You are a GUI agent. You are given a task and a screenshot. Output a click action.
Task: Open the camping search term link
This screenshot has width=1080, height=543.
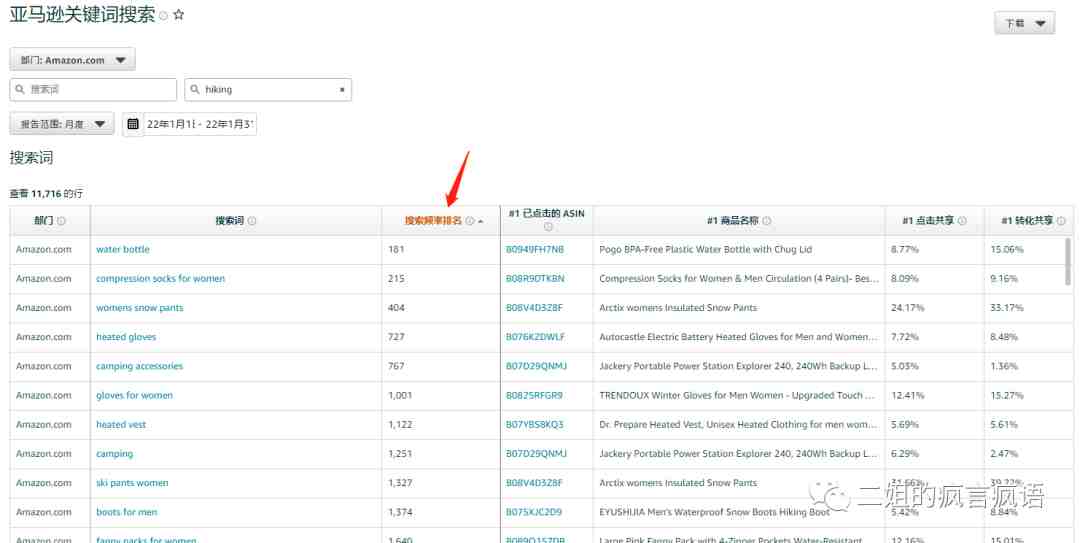pos(114,454)
